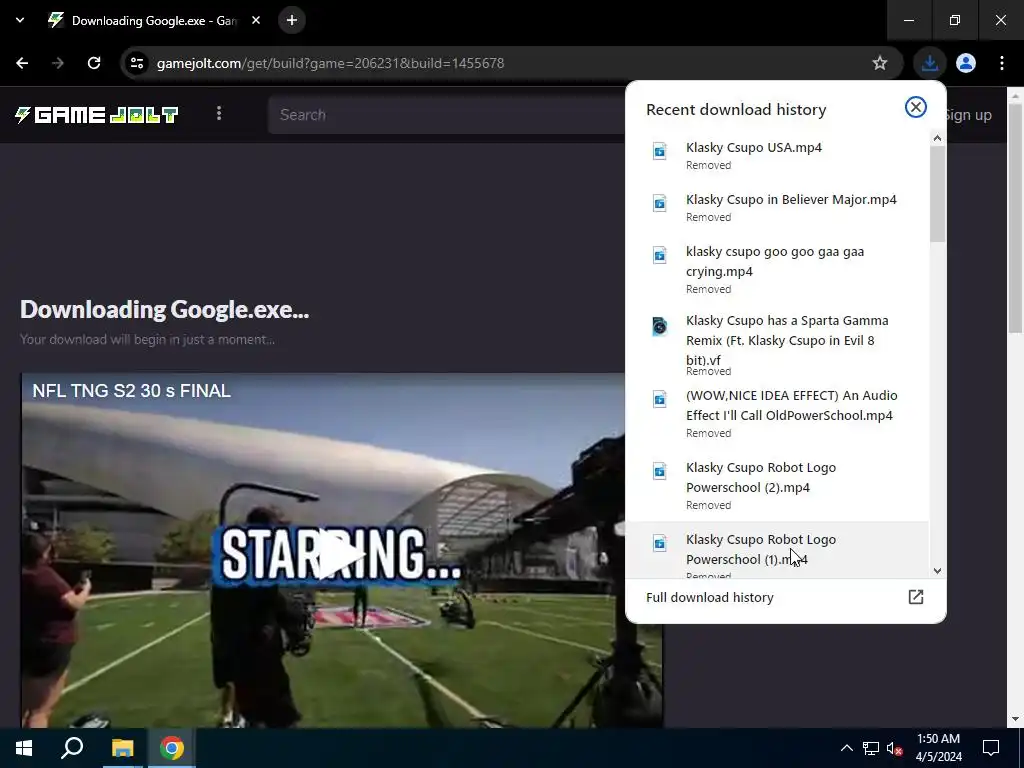Click Robot Logo Powerschool (1).mp4 file icon
This screenshot has width=1024, height=768.
tap(660, 543)
